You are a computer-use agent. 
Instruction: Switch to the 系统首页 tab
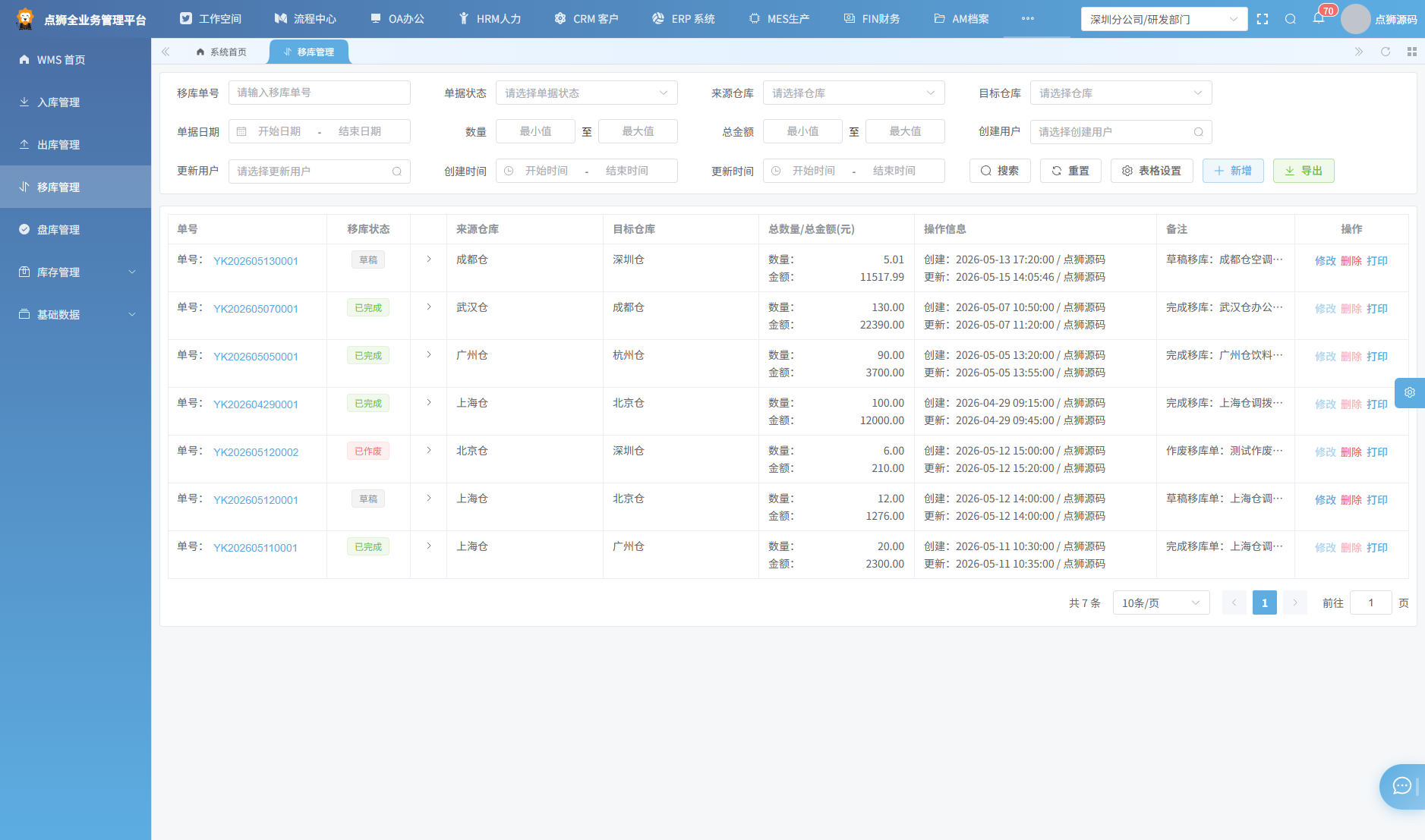pos(221,52)
